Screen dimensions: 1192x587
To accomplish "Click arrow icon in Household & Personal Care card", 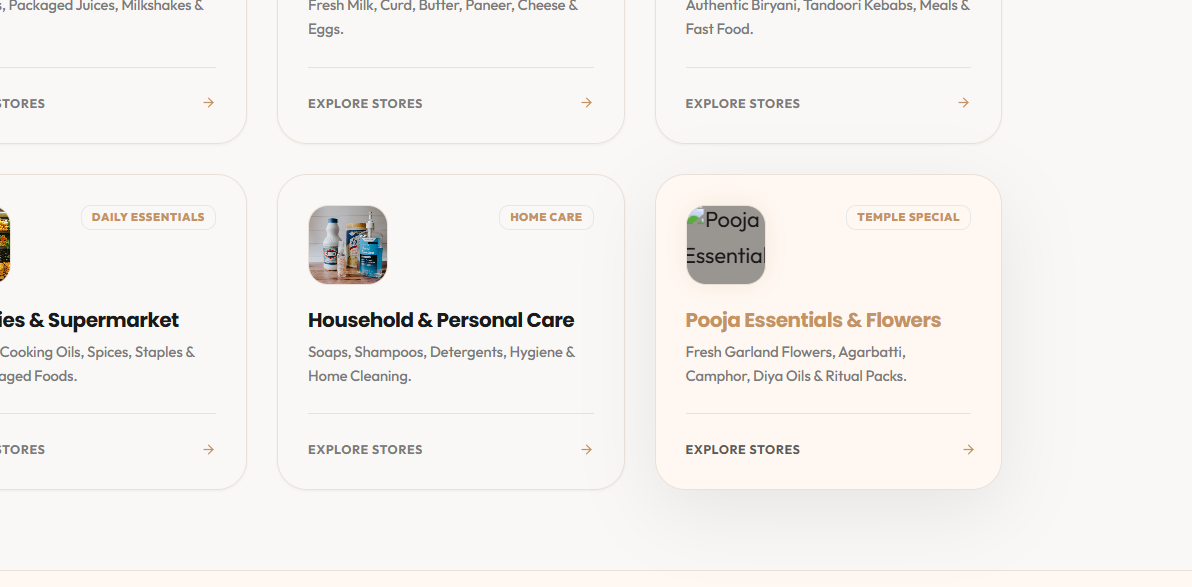I will click(586, 449).
